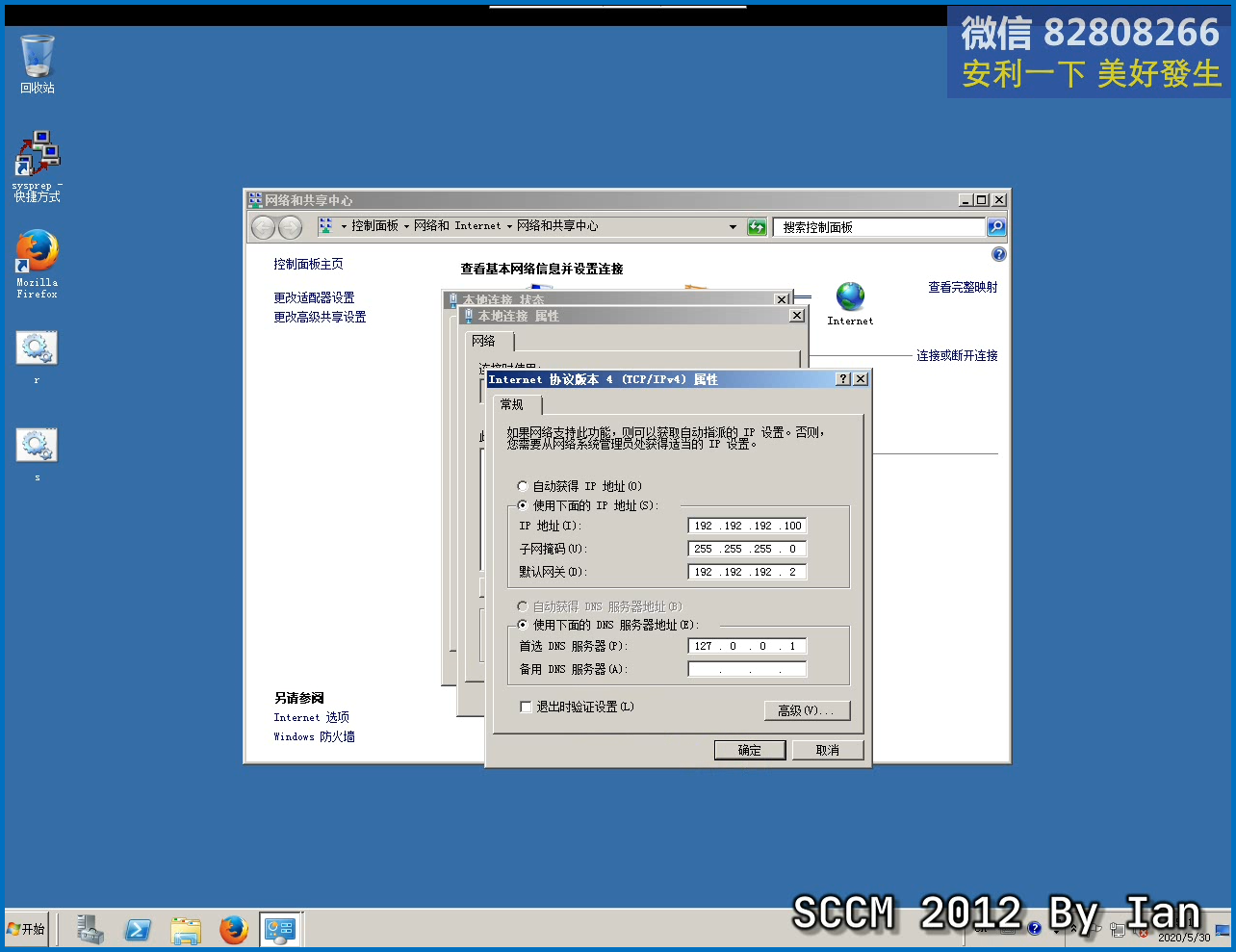Focus the 搜索控制面板 search box
Image resolution: width=1236 pixels, height=952 pixels.
tap(880, 227)
